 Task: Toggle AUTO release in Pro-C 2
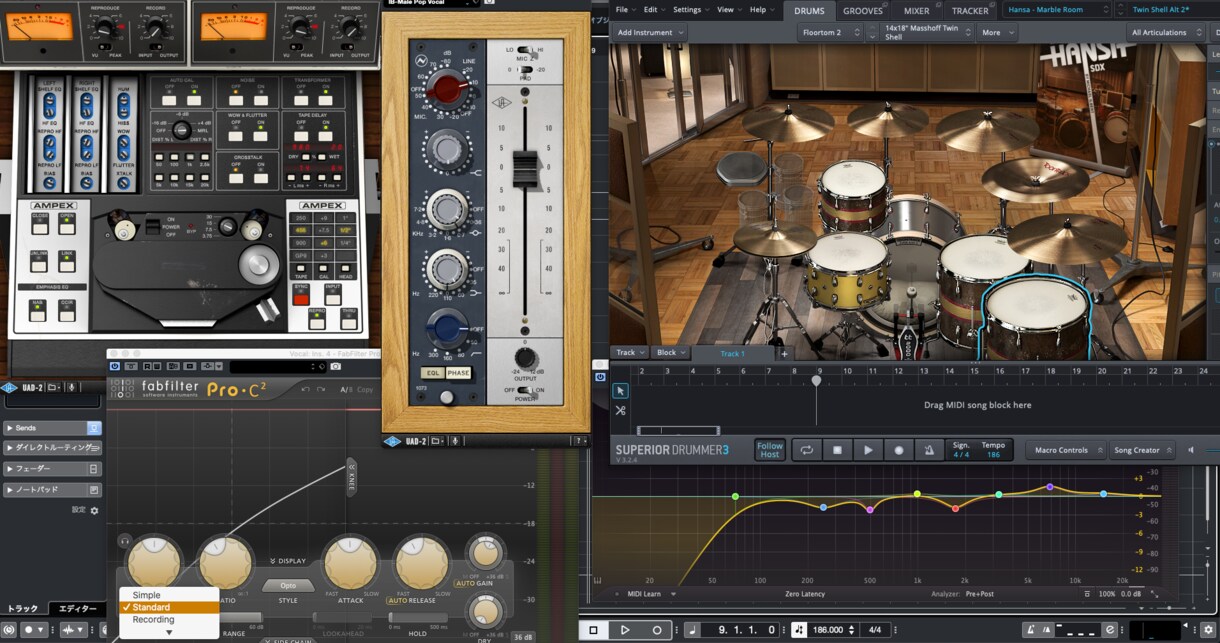point(398,600)
